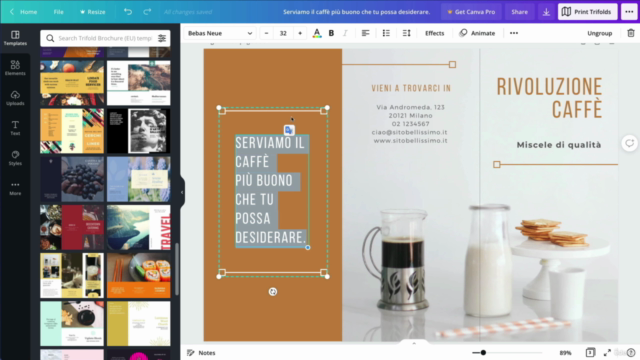This screenshot has width=640, height=360.
Task: Toggle bulleted list
Action: (x=386, y=33)
